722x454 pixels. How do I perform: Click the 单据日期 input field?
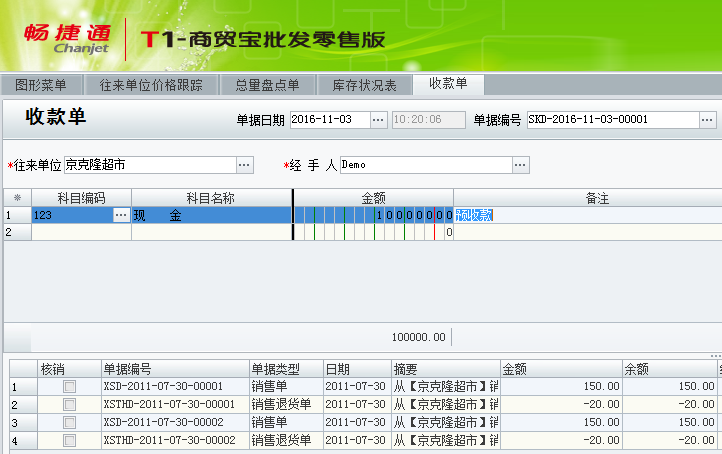click(x=330, y=120)
